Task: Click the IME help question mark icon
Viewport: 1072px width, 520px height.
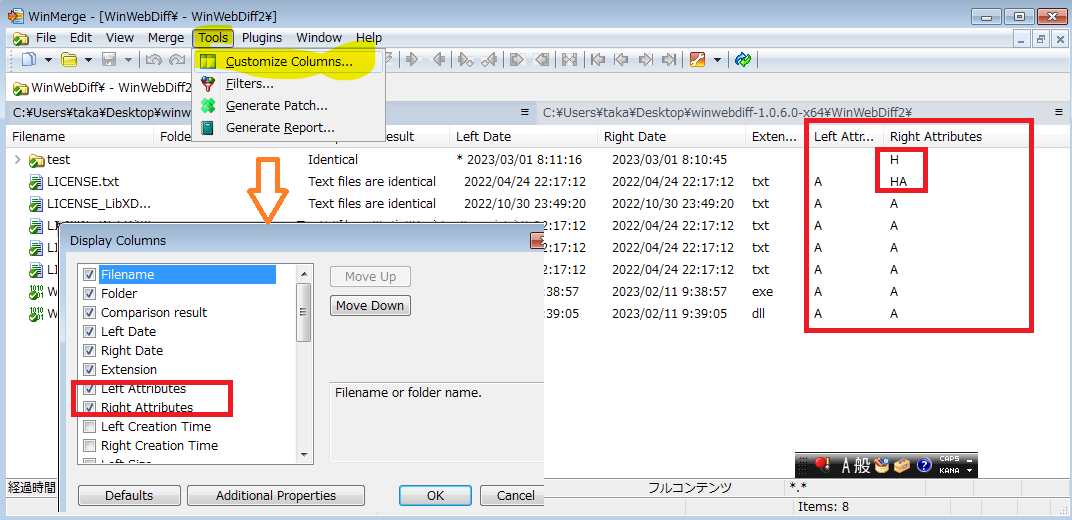Action: (924, 465)
